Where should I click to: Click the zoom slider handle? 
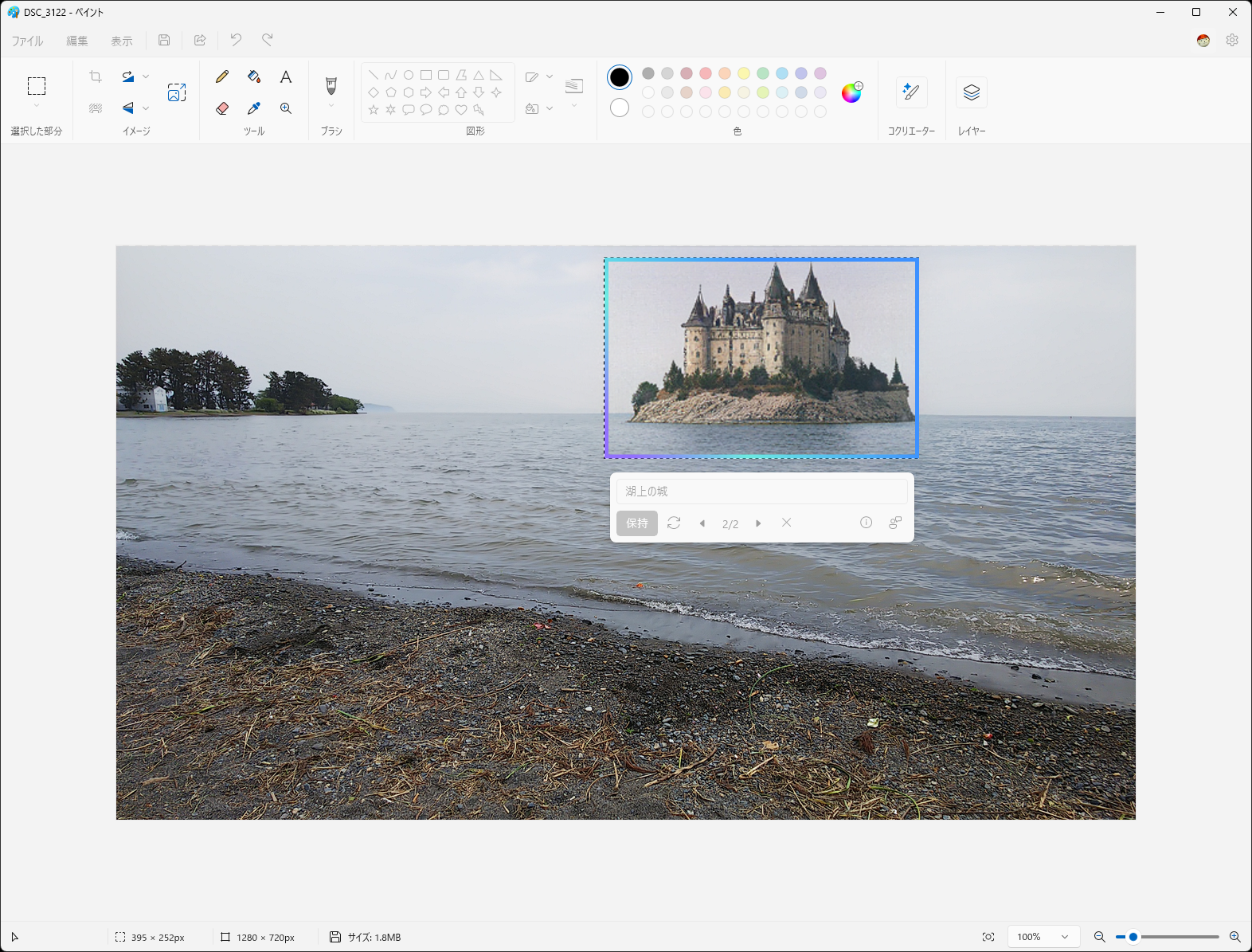tap(1133, 937)
